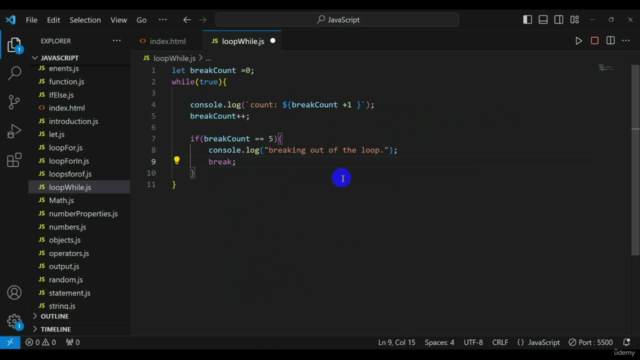Screen dimensions: 640x360
Task: Toggle the secondary side bar layout icon
Action: (558, 20)
